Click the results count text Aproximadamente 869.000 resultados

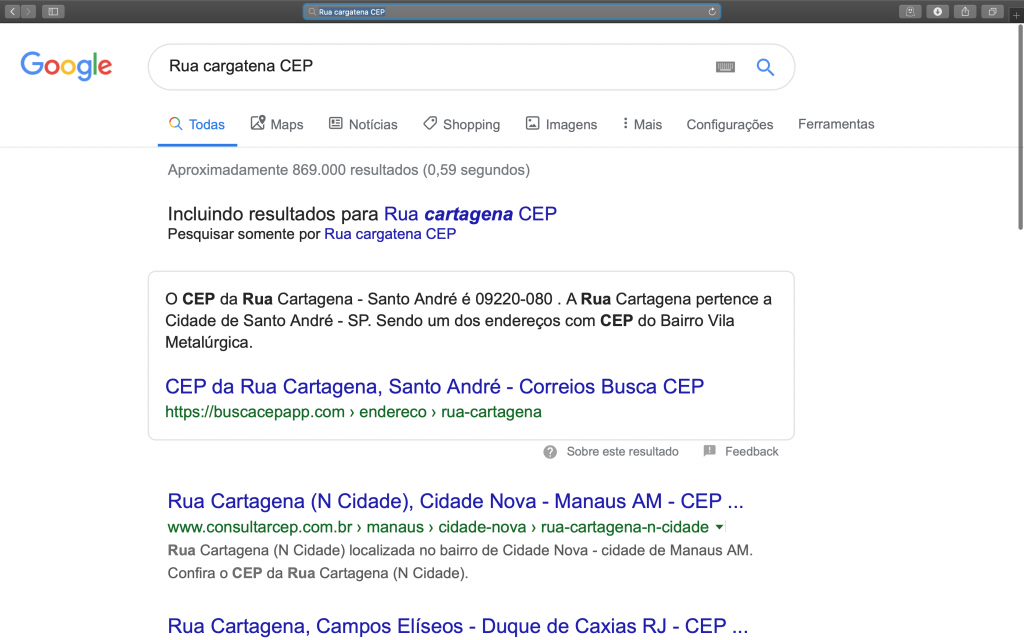(349, 170)
